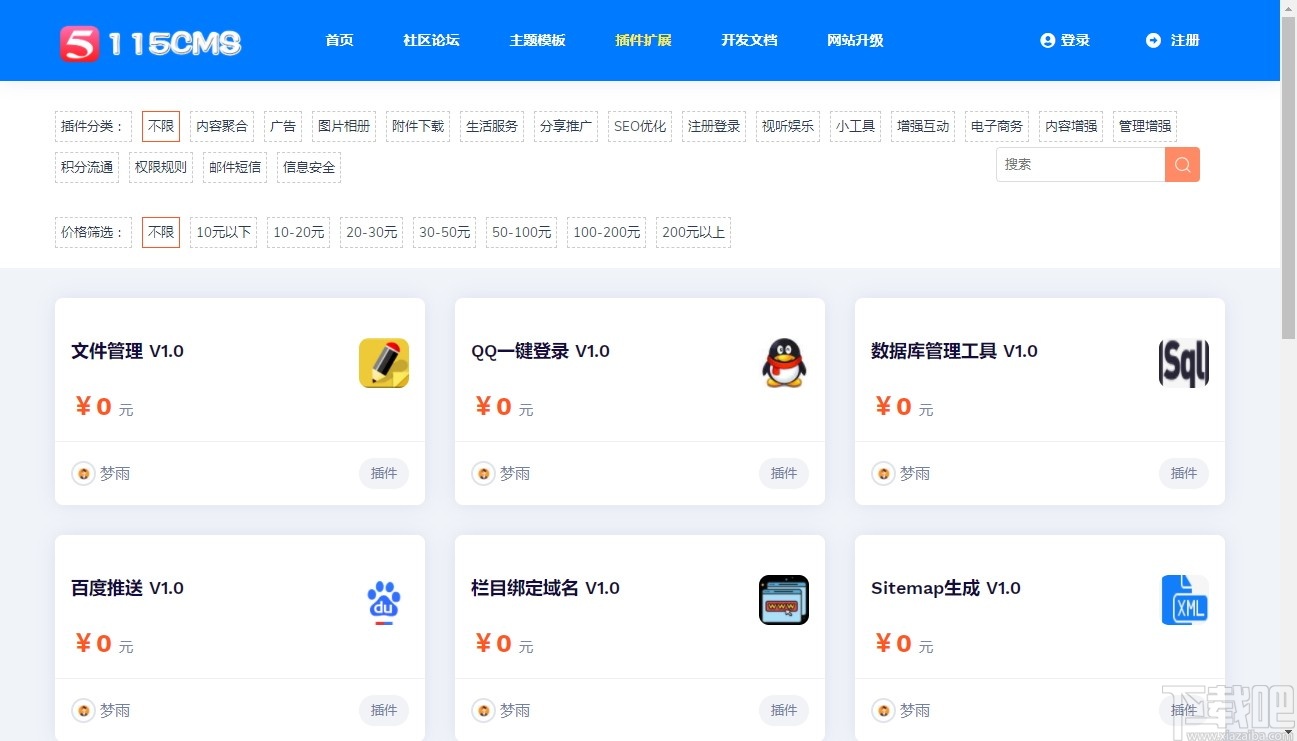
Task: Filter prices by 10元以下
Action: tap(224, 232)
